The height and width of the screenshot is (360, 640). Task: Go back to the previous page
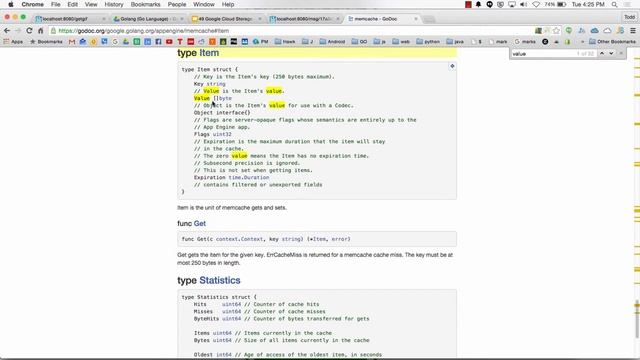coord(7,31)
